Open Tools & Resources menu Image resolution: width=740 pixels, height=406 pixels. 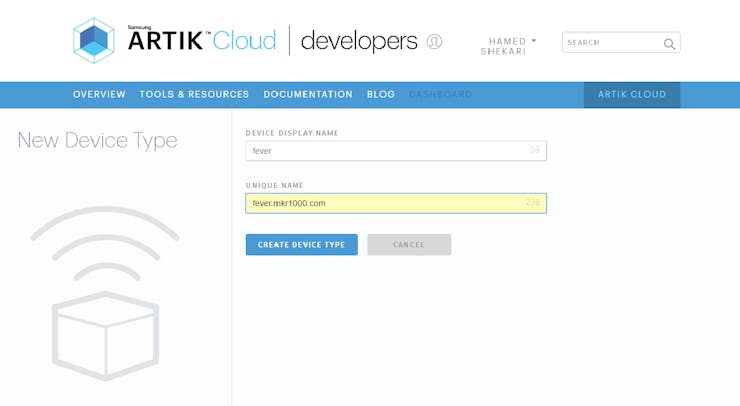(194, 94)
